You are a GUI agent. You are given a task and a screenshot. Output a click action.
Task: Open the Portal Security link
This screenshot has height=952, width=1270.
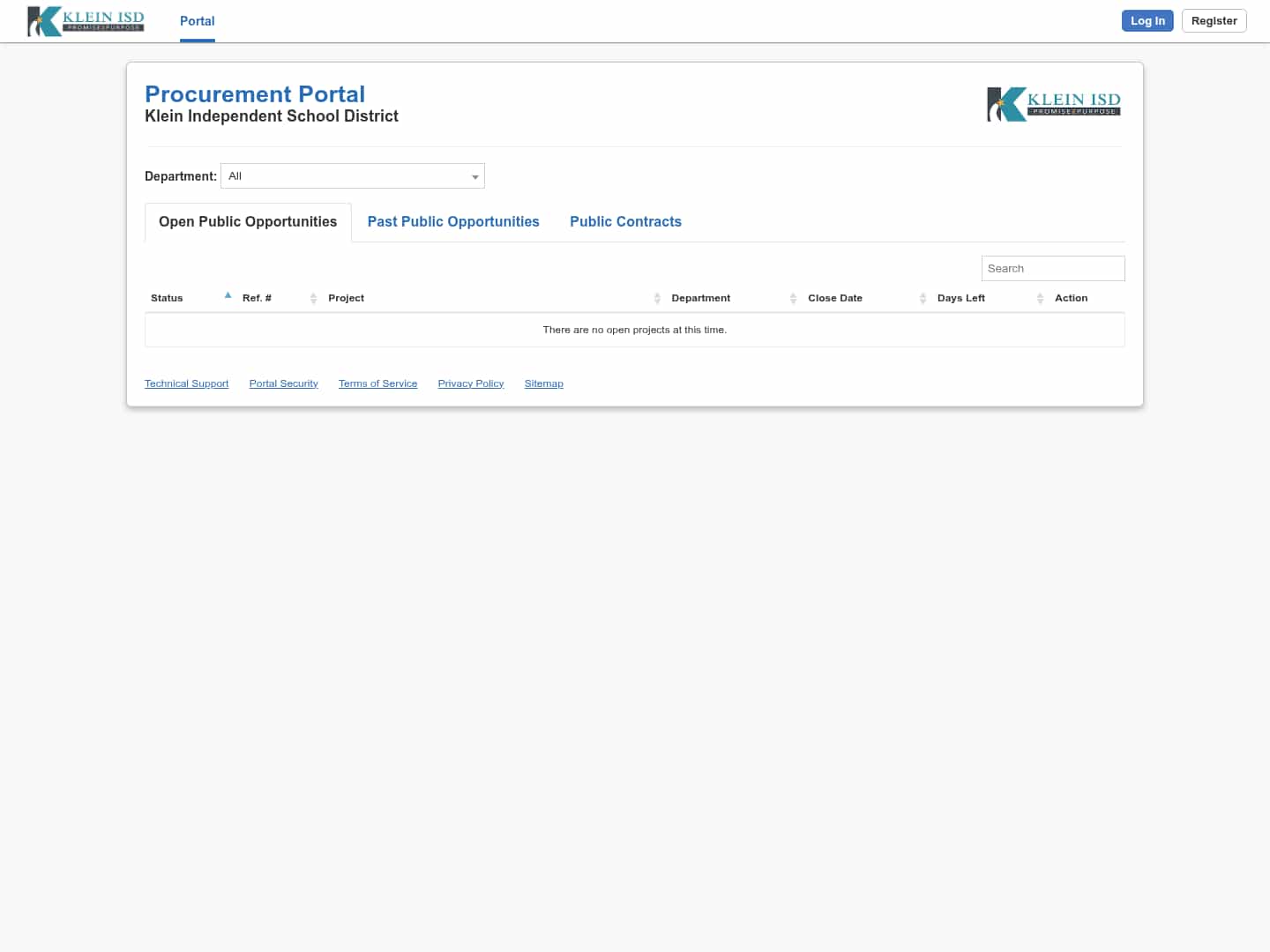pyautogui.click(x=283, y=383)
